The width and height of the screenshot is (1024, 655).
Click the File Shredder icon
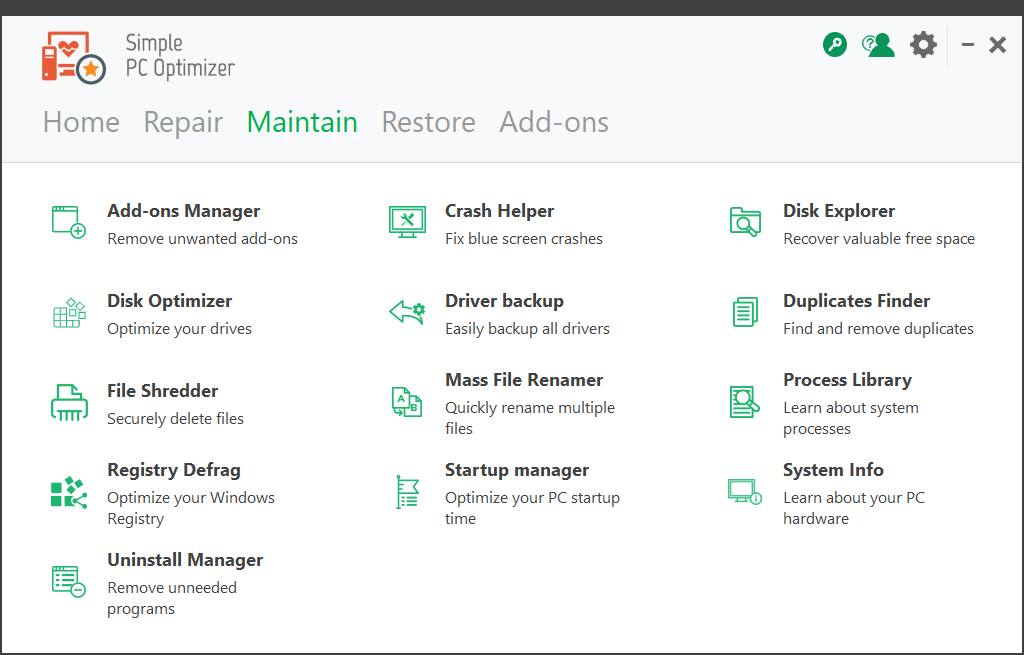point(68,402)
